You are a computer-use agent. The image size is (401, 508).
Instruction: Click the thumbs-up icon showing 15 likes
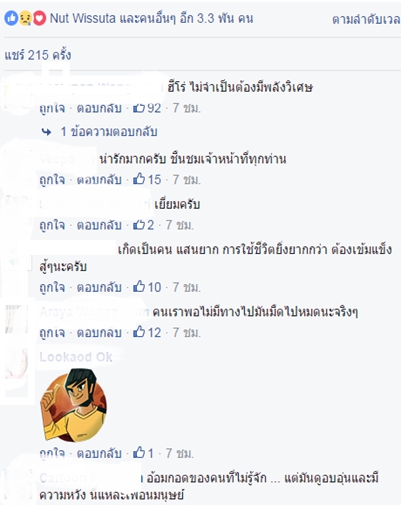coord(139,179)
